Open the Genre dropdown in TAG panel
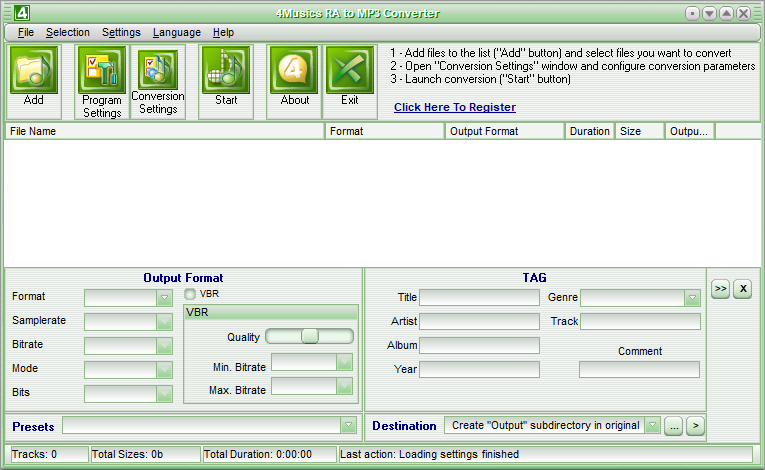This screenshot has height=470, width=765. coord(692,298)
